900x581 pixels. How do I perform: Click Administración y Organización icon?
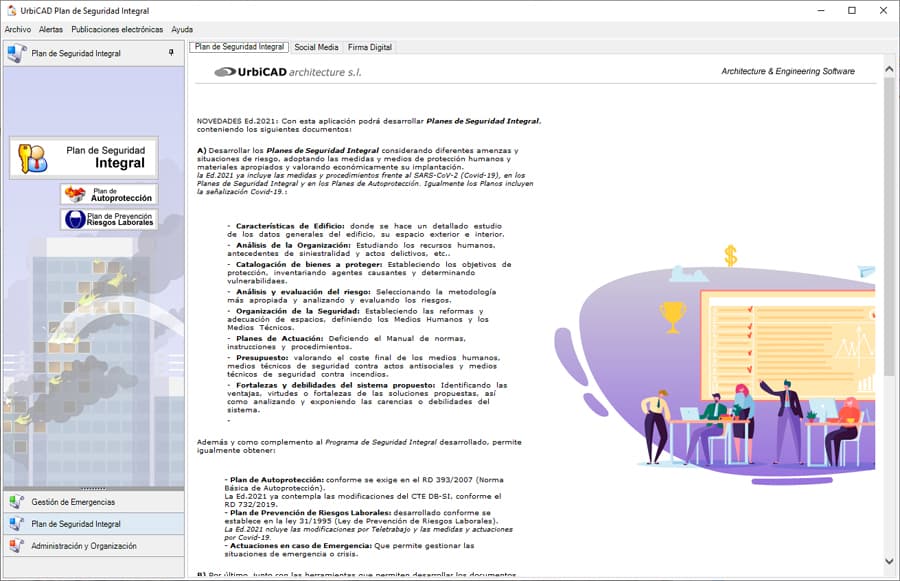(16, 545)
